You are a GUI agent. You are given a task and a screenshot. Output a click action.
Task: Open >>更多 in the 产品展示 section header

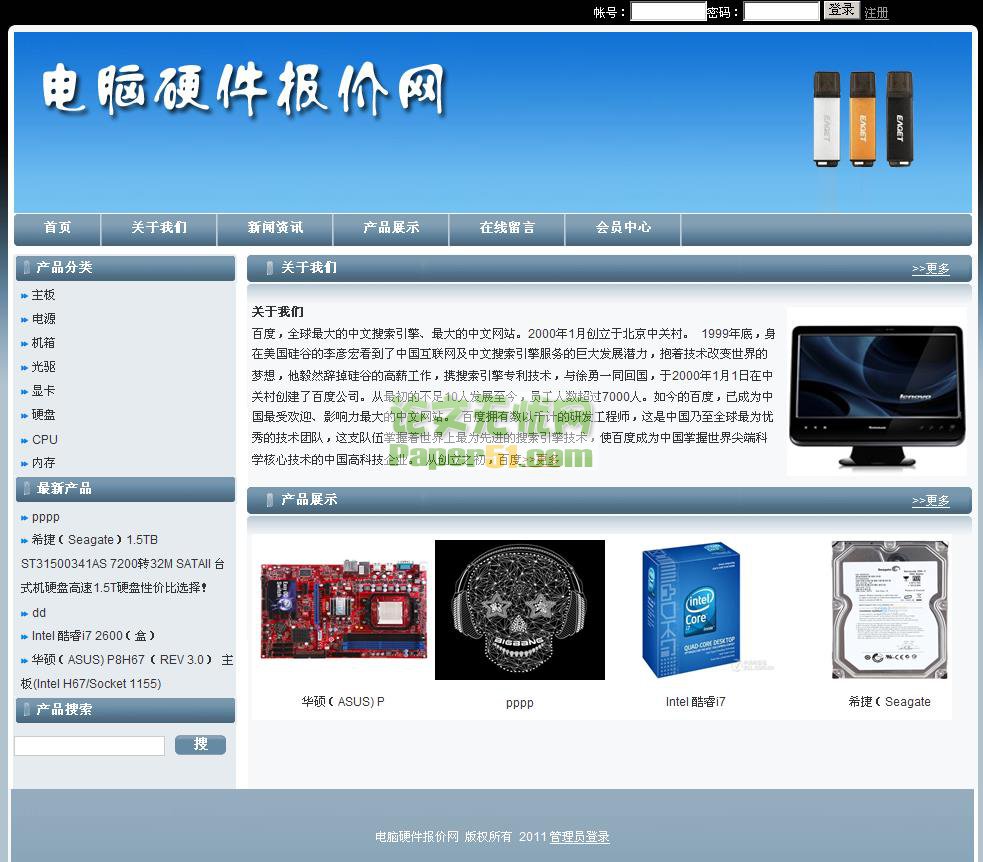point(930,500)
